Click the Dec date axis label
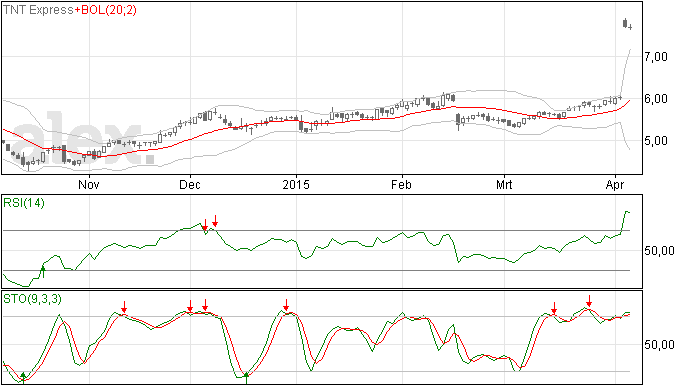Screen dimensions: 690x387 pyautogui.click(x=190, y=184)
